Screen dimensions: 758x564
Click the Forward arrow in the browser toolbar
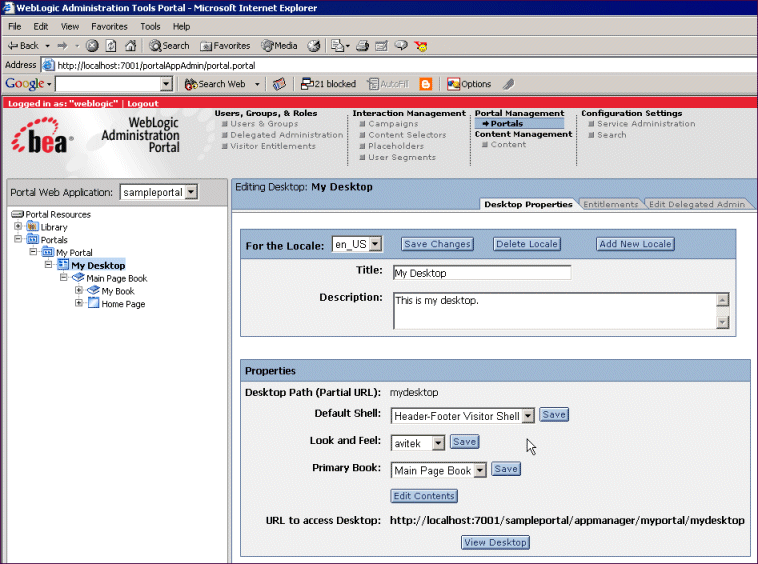[63, 46]
